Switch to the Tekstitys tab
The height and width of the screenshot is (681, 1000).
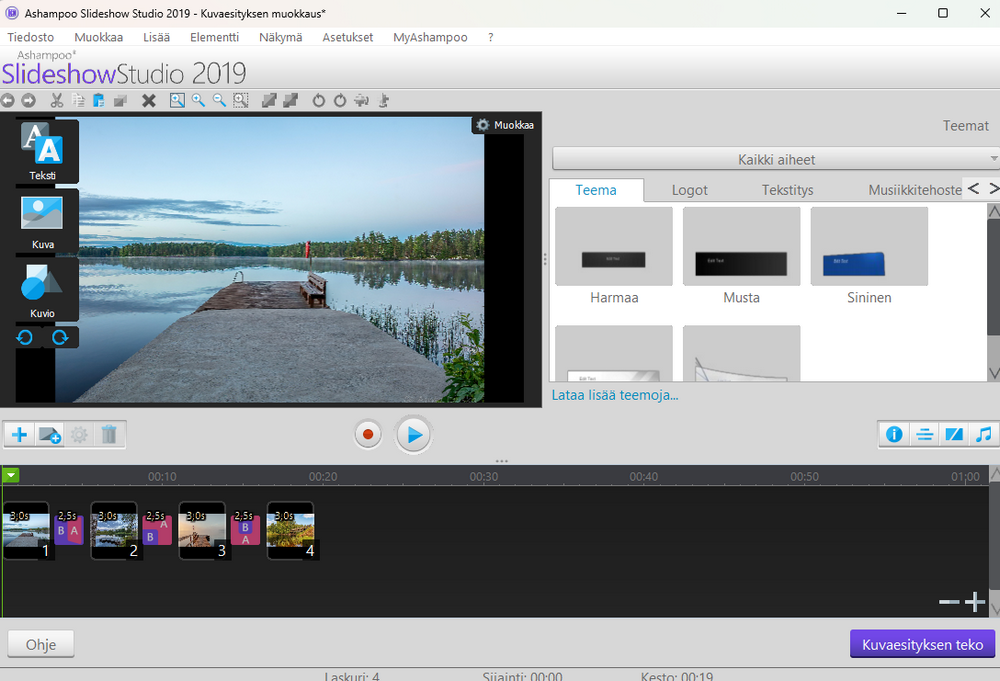coord(788,190)
